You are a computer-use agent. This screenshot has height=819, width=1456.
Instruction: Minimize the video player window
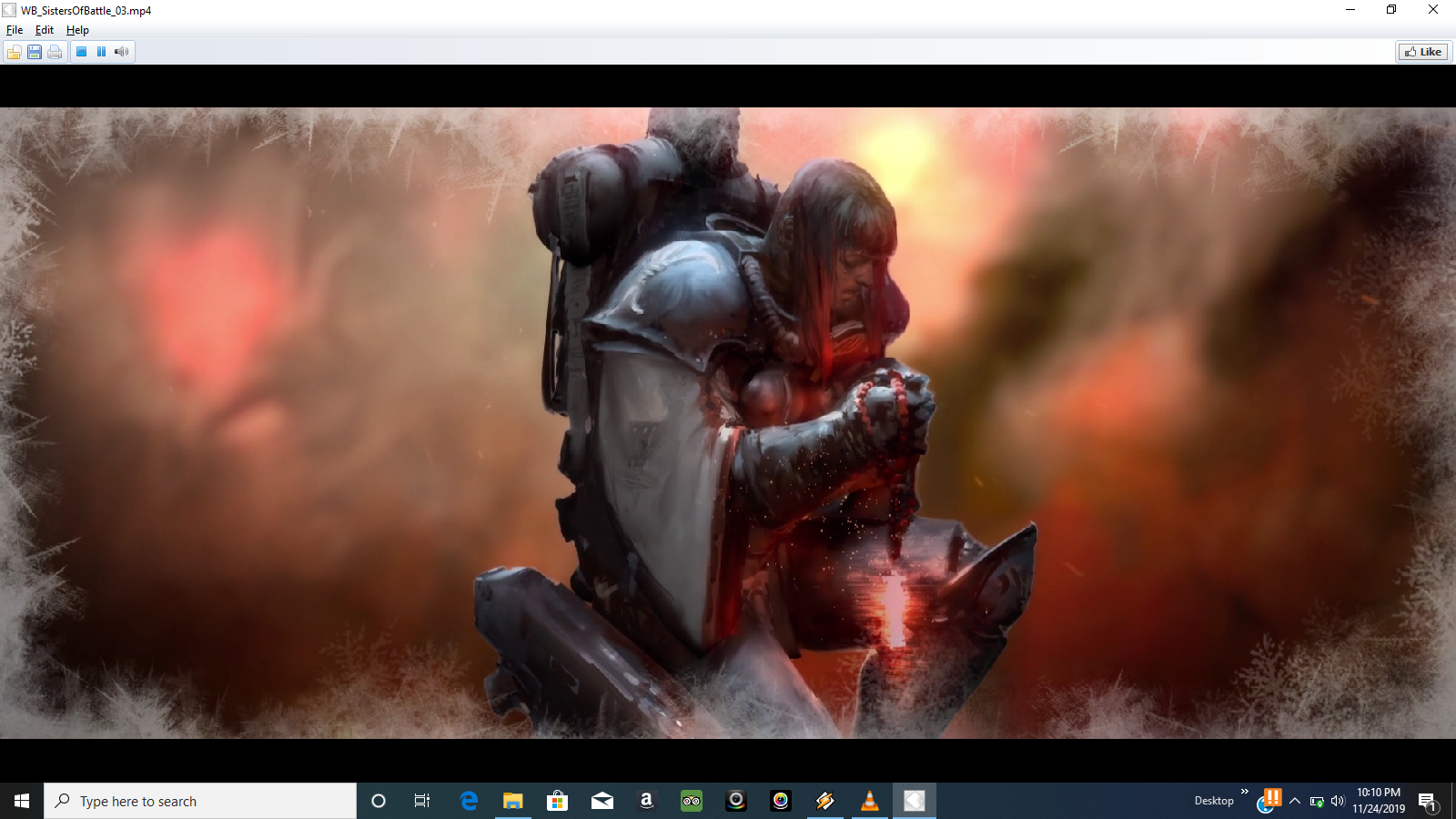(1350, 10)
